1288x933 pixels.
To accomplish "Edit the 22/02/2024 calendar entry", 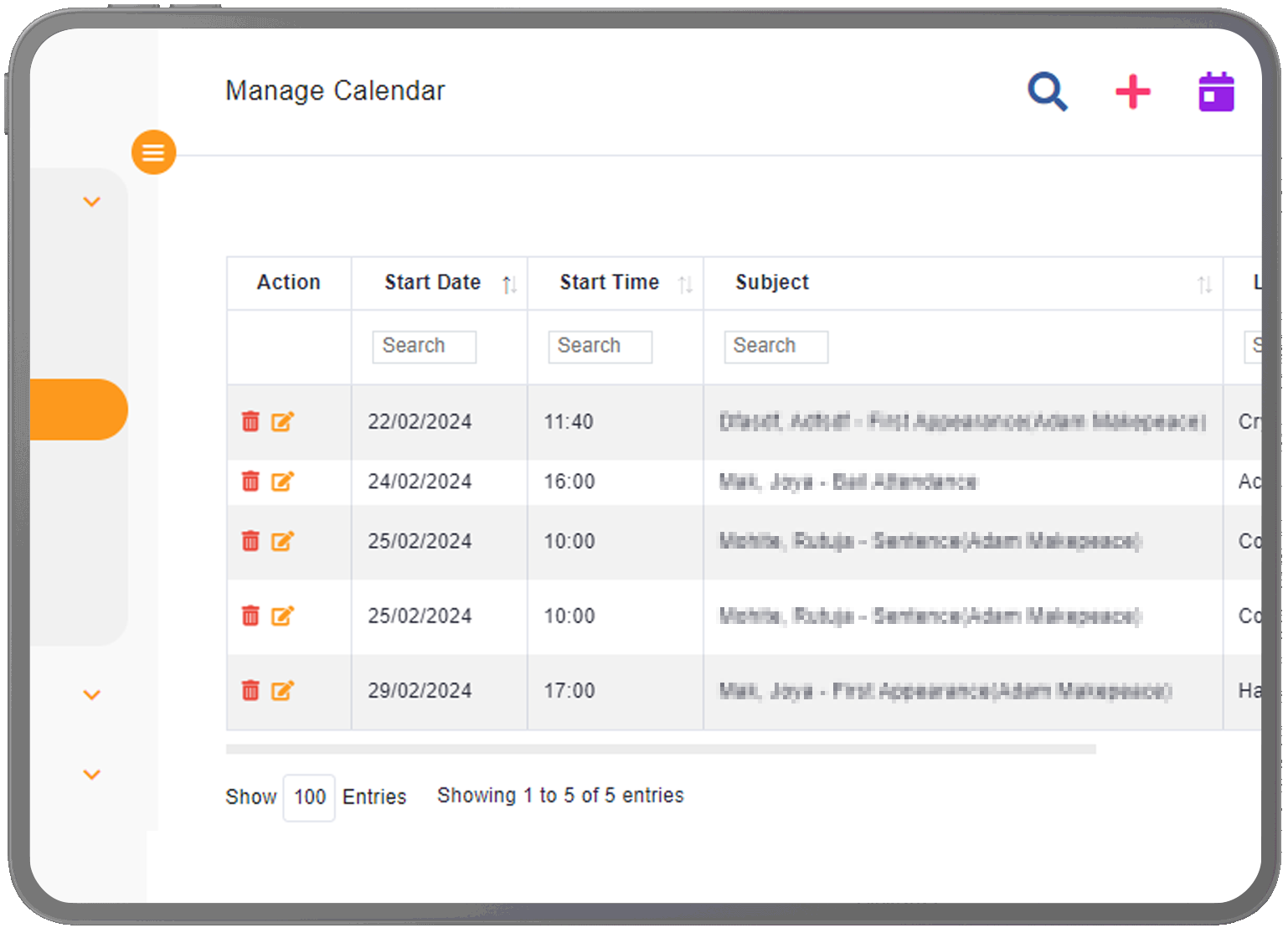I will pyautogui.click(x=282, y=421).
